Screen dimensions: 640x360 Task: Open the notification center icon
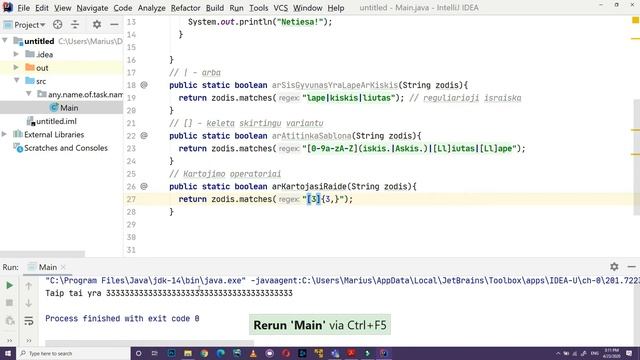(x=629, y=353)
